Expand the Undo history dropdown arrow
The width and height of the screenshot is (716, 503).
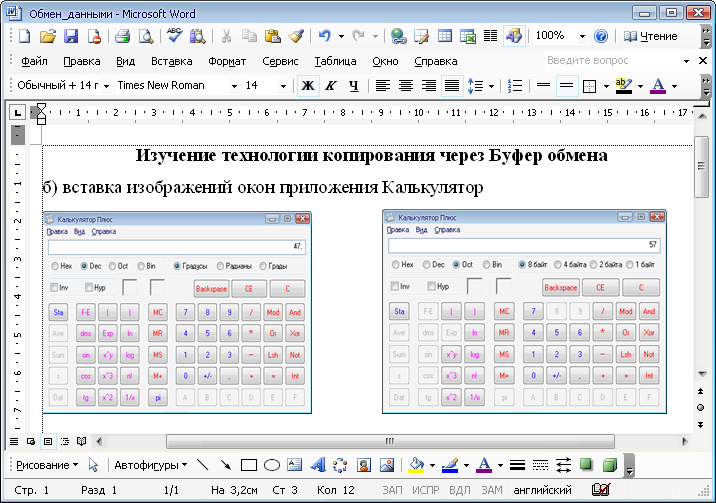pyautogui.click(x=341, y=36)
